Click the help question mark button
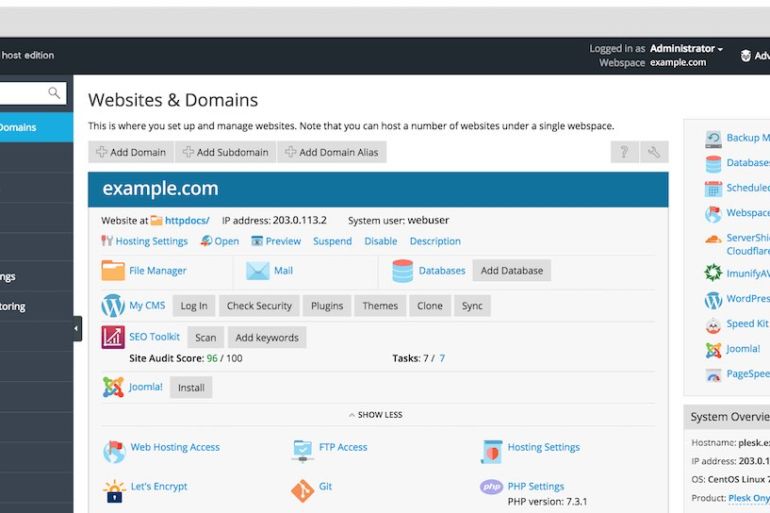770x513 pixels. point(624,152)
